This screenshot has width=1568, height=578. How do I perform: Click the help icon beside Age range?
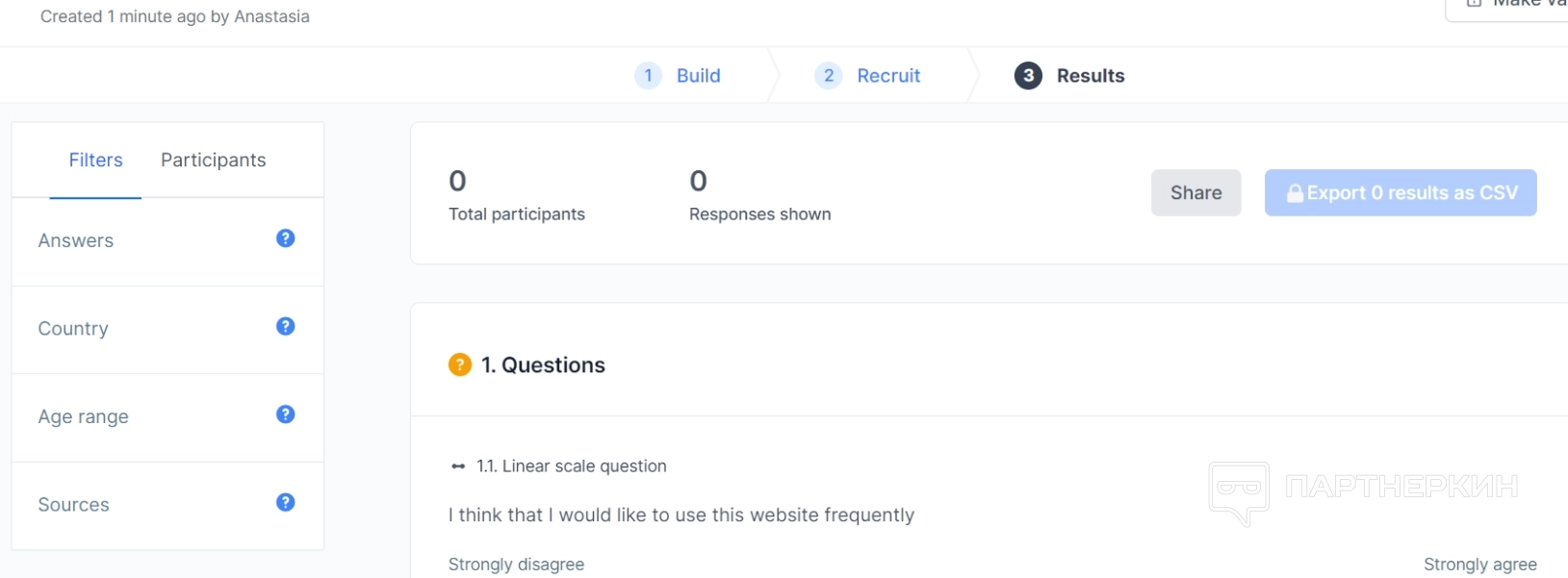(x=285, y=415)
